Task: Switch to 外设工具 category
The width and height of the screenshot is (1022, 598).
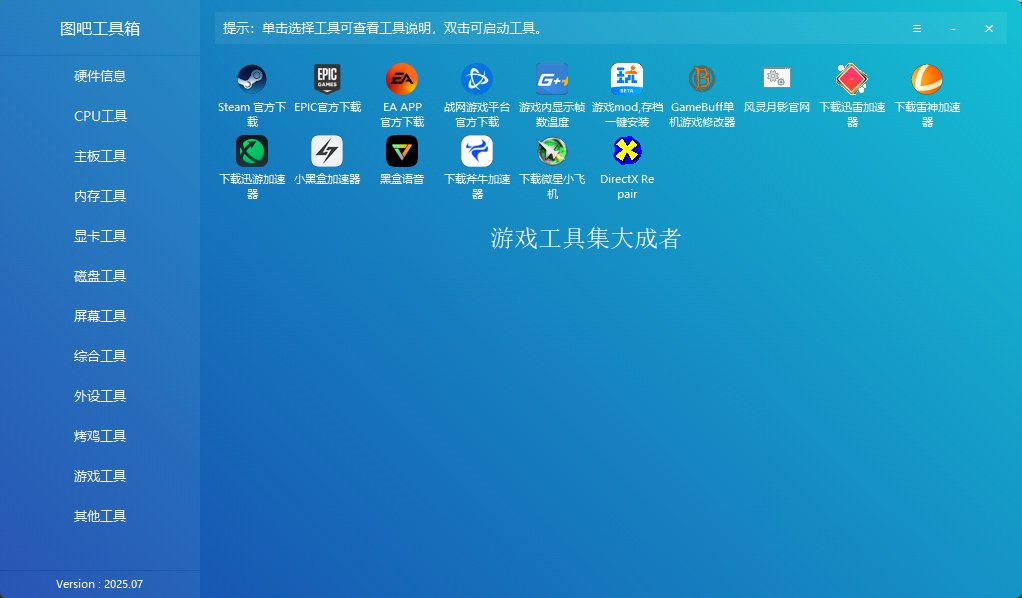Action: tap(100, 396)
